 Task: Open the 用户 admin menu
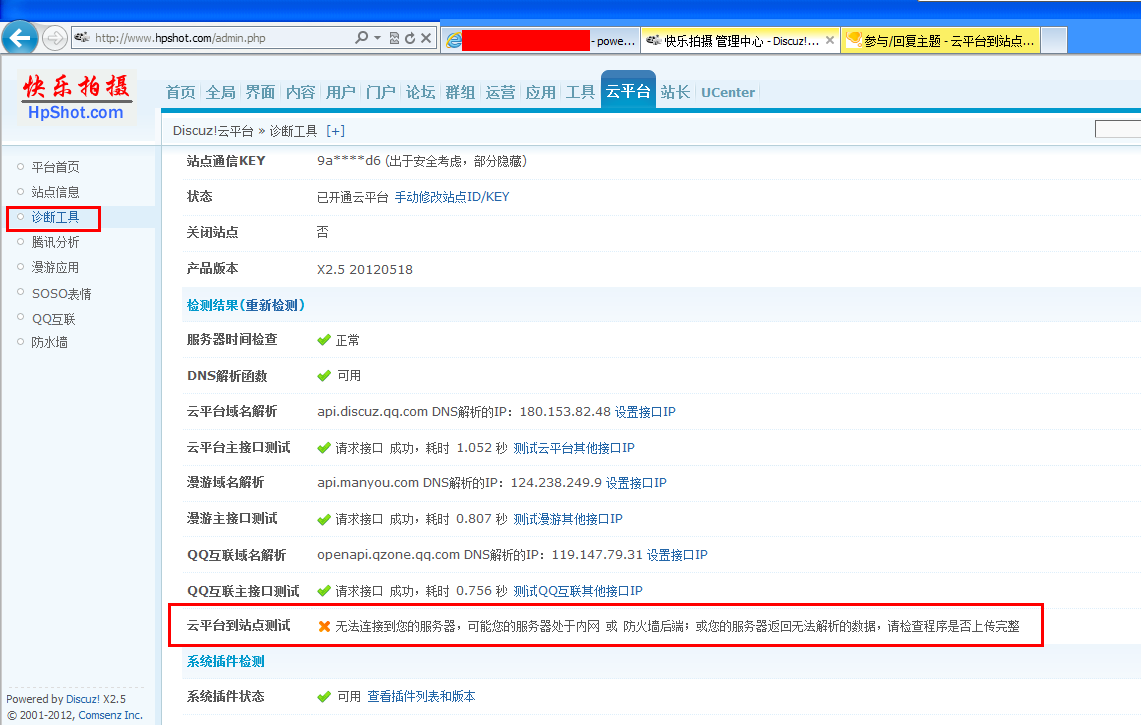(x=341, y=92)
